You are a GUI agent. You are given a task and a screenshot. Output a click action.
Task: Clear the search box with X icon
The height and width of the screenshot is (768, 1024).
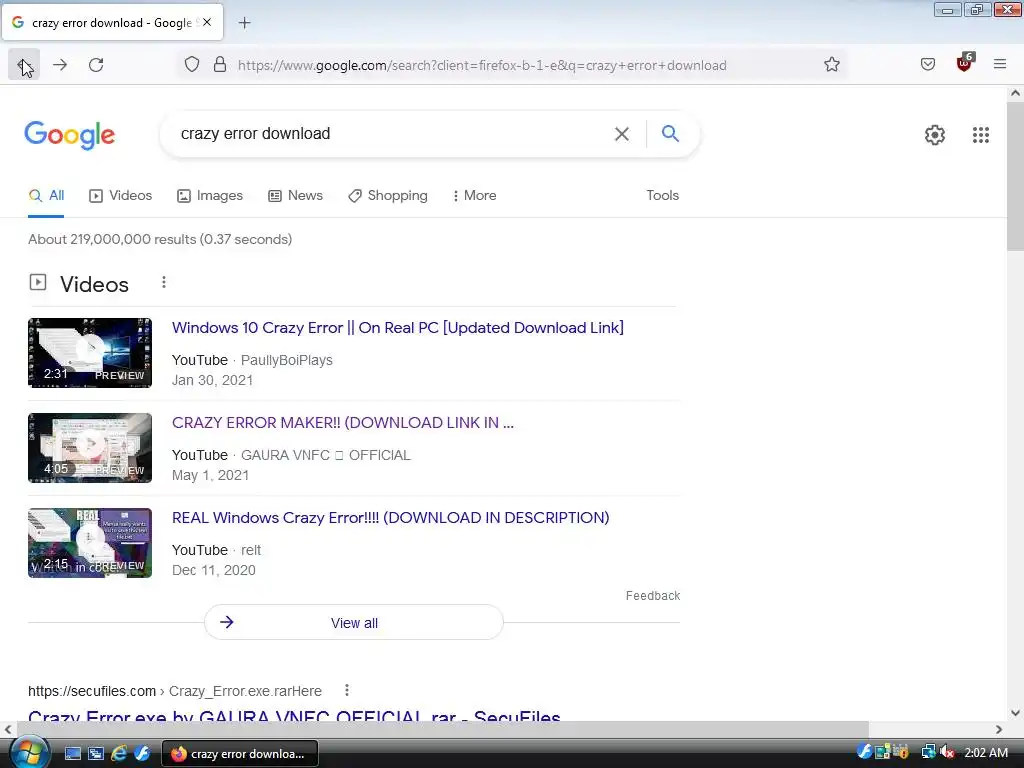pyautogui.click(x=622, y=134)
